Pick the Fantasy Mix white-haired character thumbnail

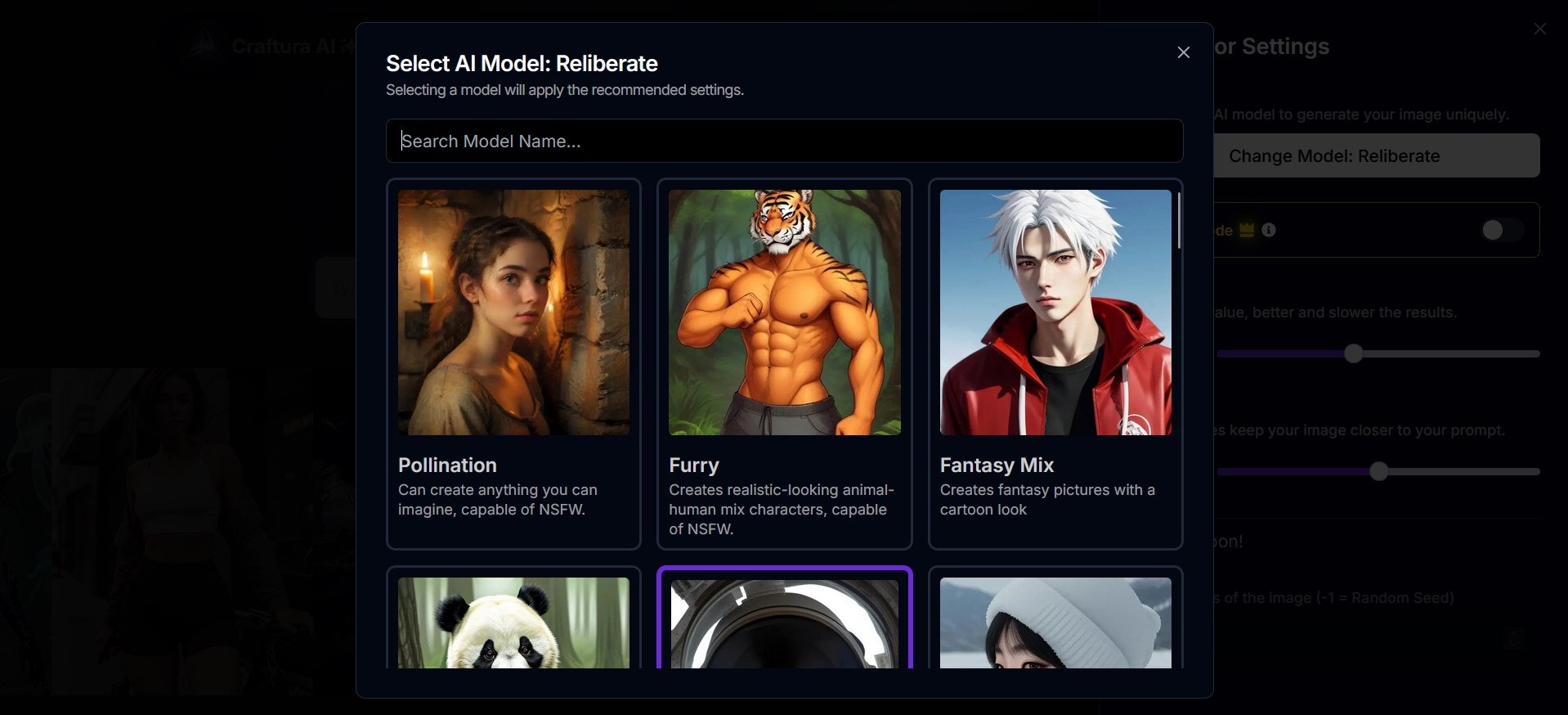point(1055,313)
